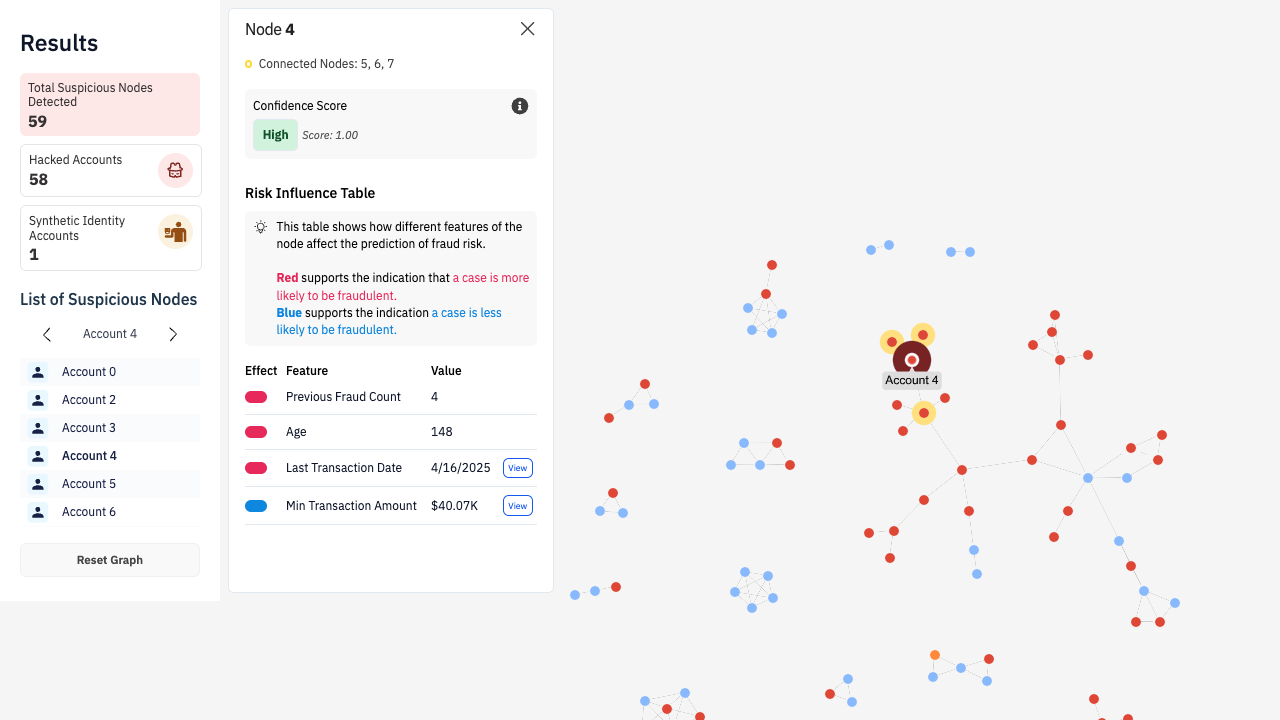
Task: Click the Total Suspicious Nodes Detected card
Action: pyautogui.click(x=110, y=104)
